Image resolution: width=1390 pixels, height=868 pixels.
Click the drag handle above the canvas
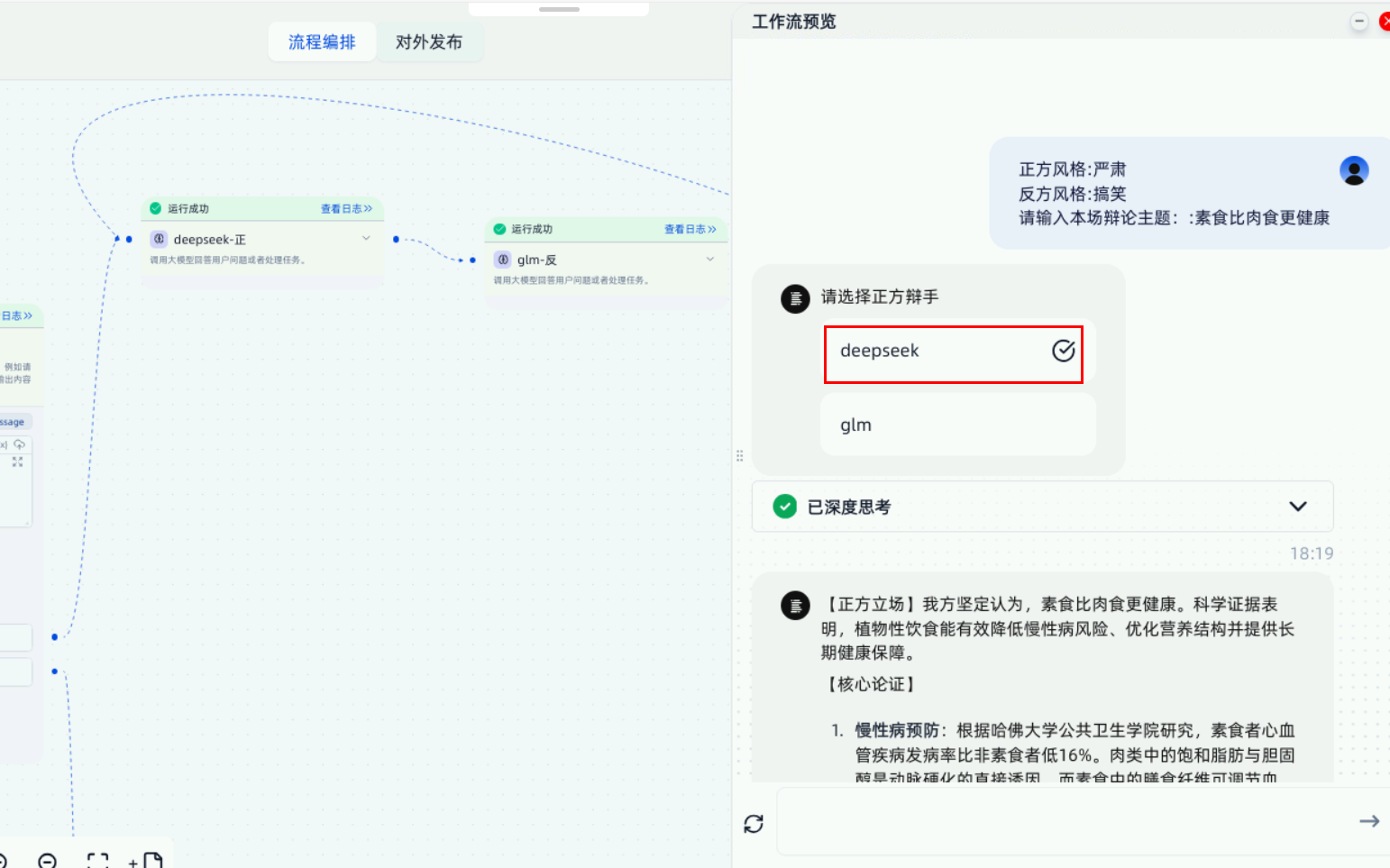pos(559,9)
